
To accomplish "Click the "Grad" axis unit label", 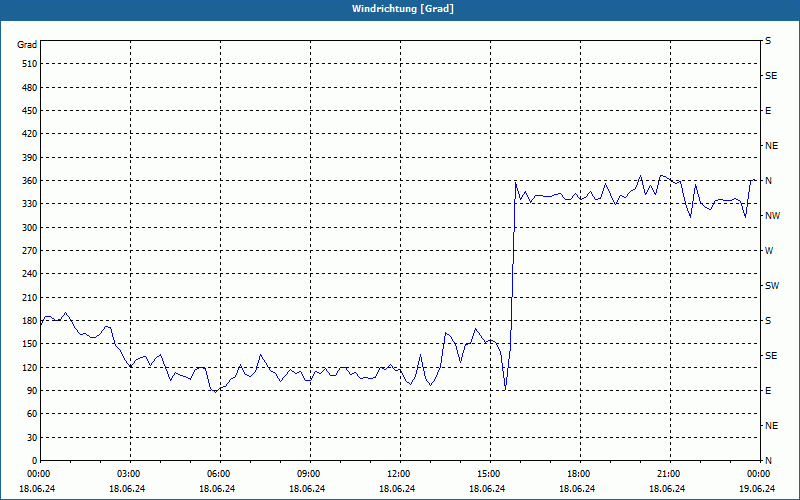I will [27, 45].
